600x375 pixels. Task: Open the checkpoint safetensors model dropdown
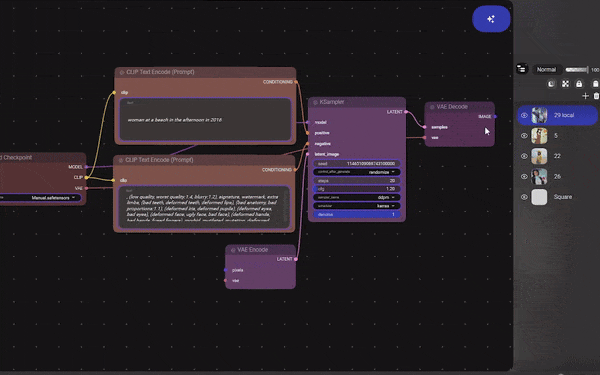(x=40, y=198)
